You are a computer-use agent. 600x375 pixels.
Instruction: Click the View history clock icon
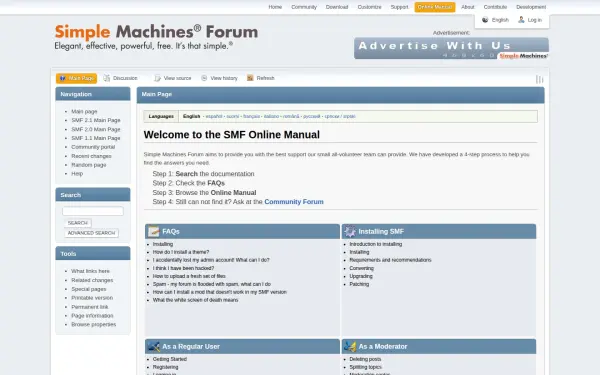click(x=204, y=78)
